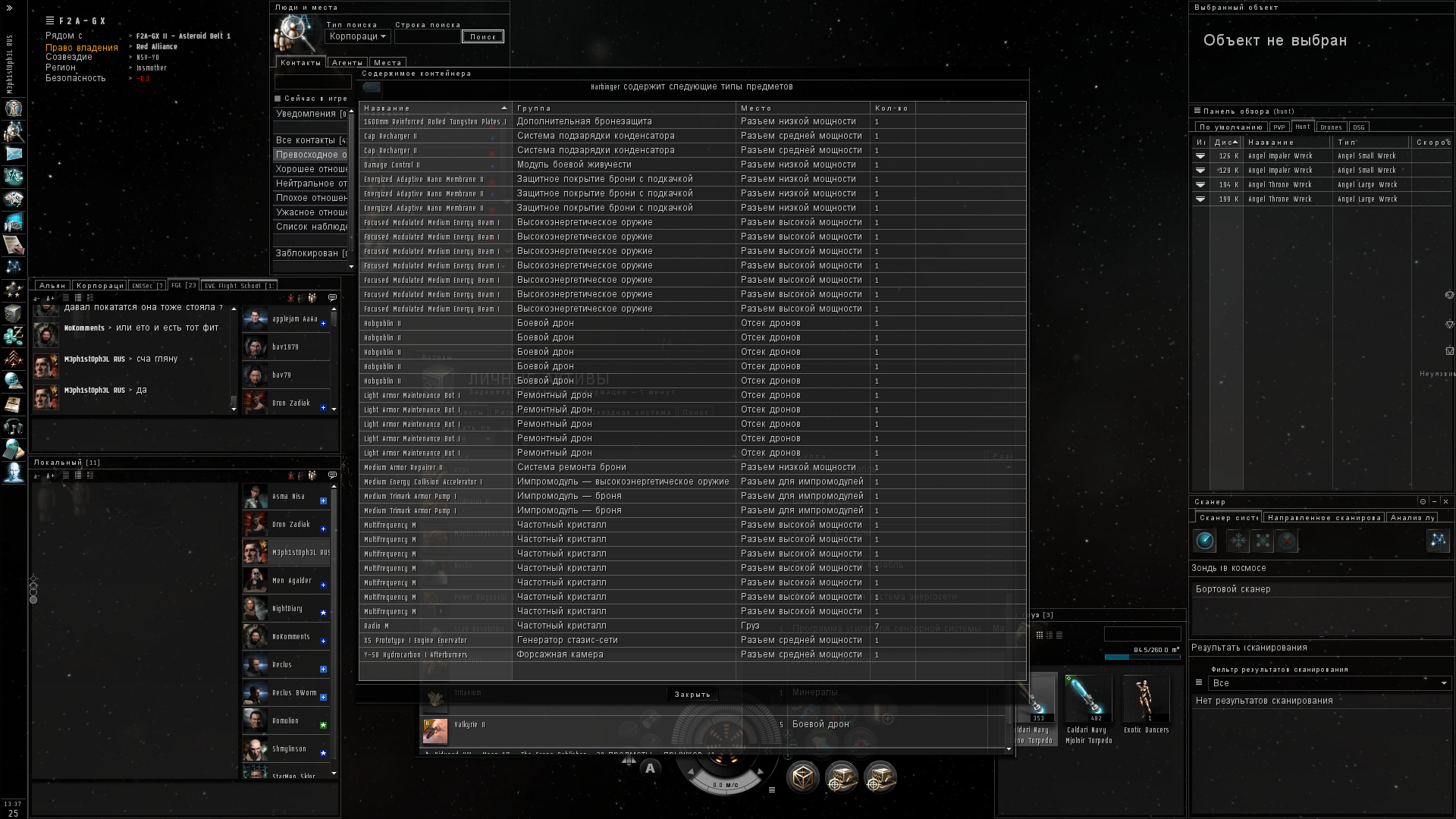The height and width of the screenshot is (819, 1456).
Task: Select the PVP overview tab
Action: (1279, 127)
